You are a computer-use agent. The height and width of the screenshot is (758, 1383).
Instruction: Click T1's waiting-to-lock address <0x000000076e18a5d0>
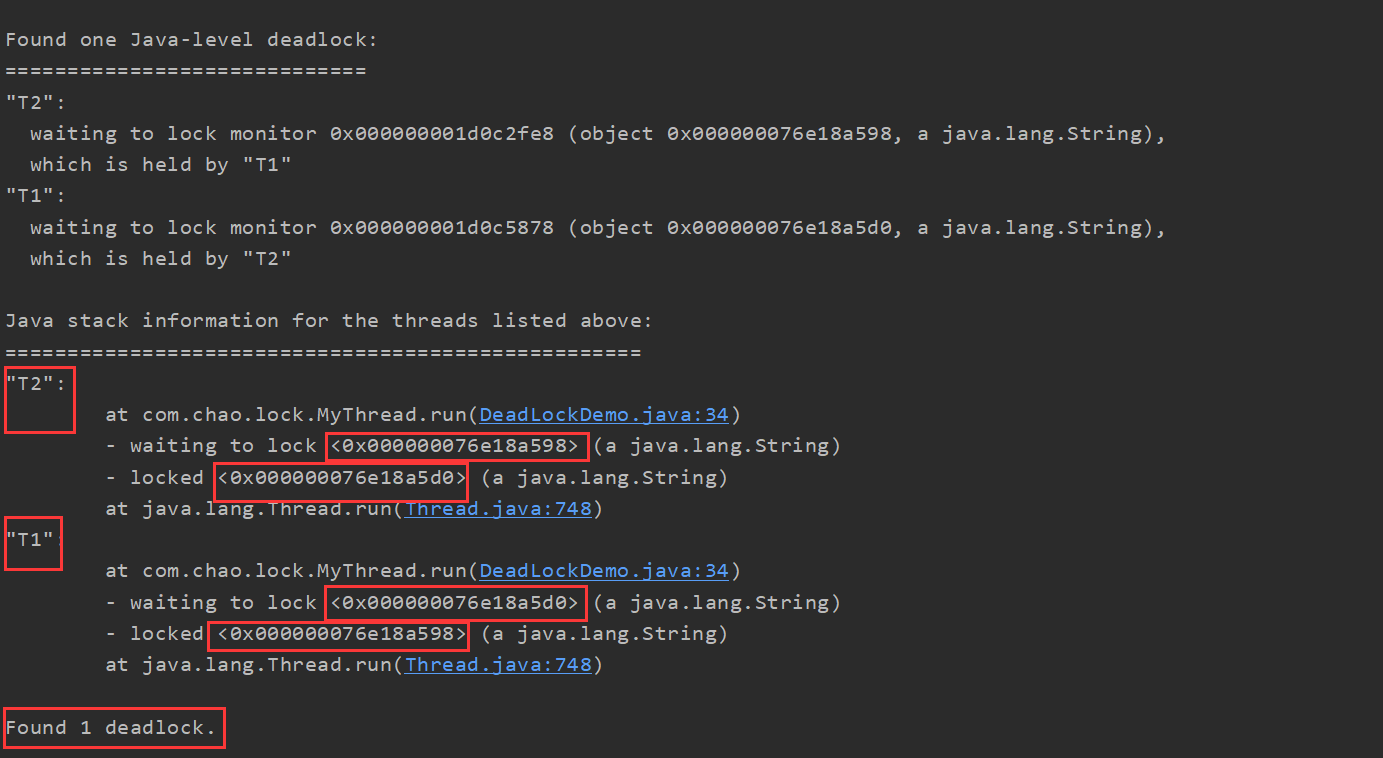pyautogui.click(x=455, y=603)
